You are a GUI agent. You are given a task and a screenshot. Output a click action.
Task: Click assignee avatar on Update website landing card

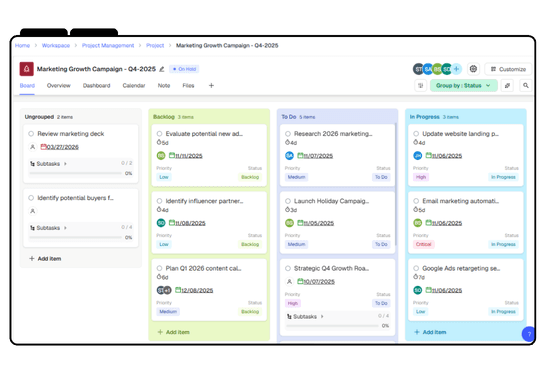point(417,156)
